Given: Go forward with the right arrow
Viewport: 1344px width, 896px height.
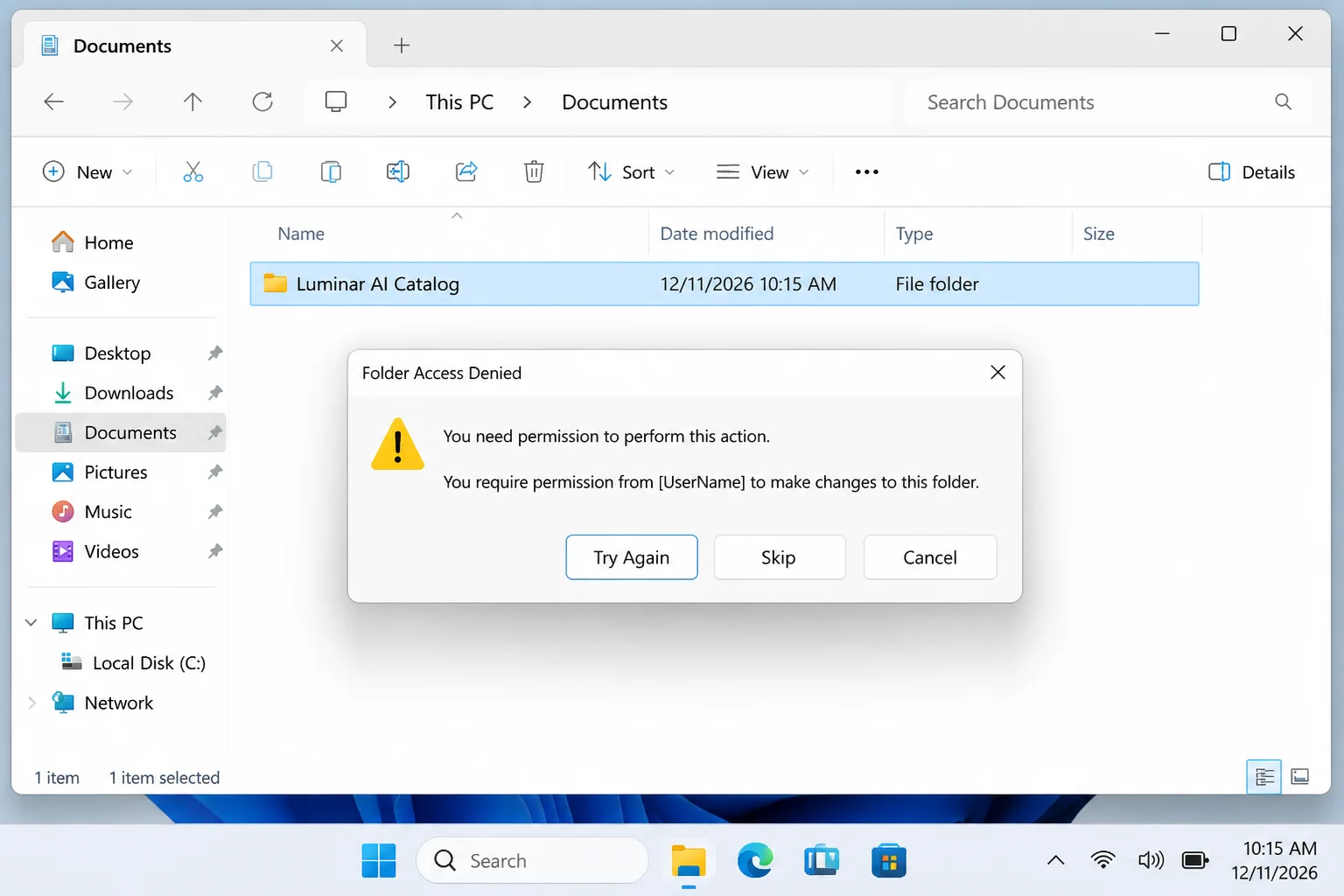Looking at the screenshot, I should (x=123, y=101).
